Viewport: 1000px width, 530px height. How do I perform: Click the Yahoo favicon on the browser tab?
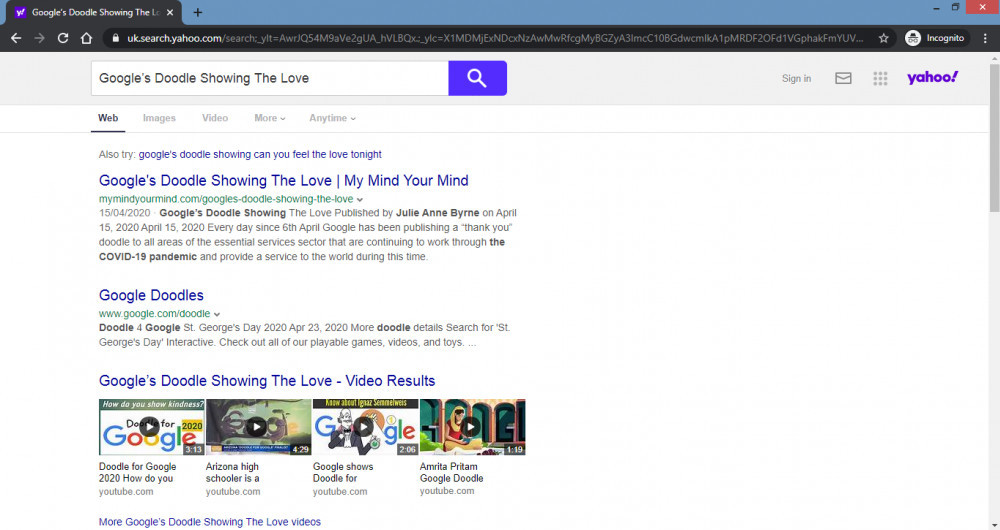click(20, 12)
